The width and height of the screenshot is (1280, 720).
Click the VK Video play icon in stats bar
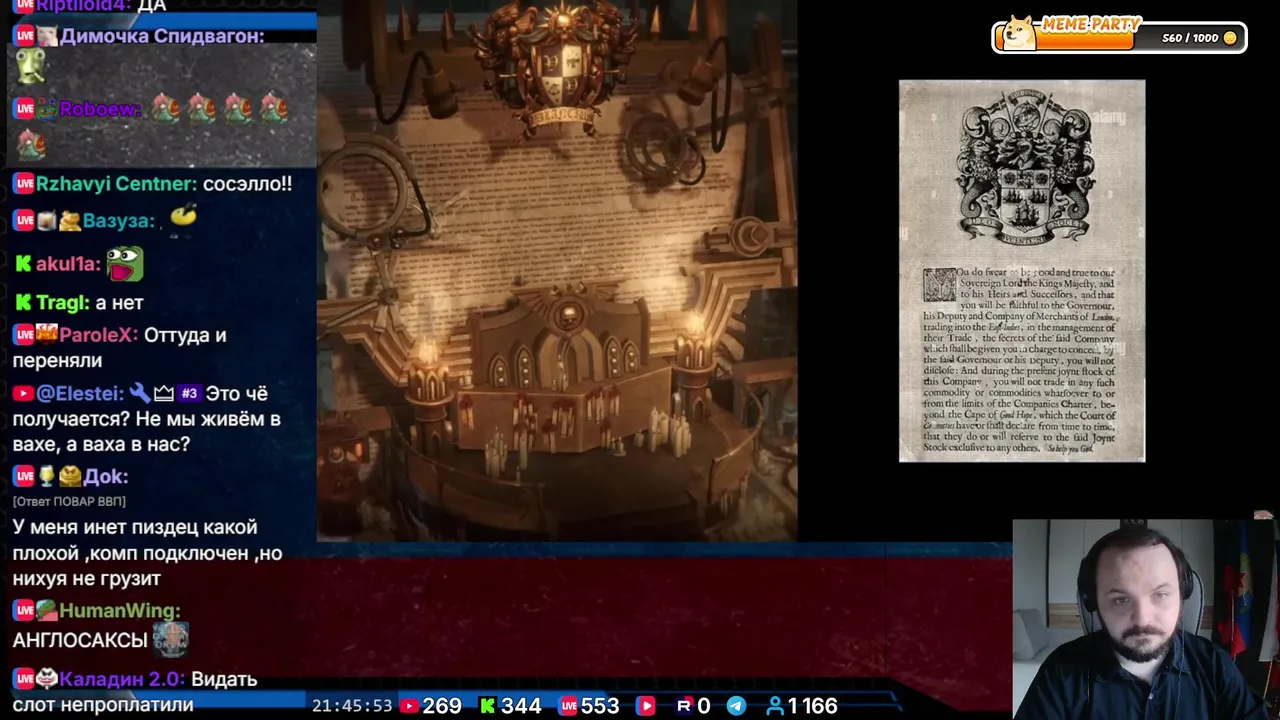tap(646, 706)
